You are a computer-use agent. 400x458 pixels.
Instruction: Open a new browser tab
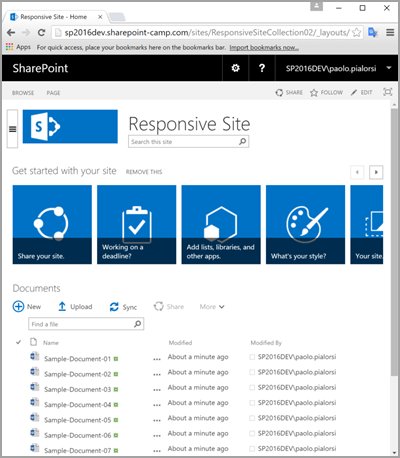pyautogui.click(x=117, y=16)
